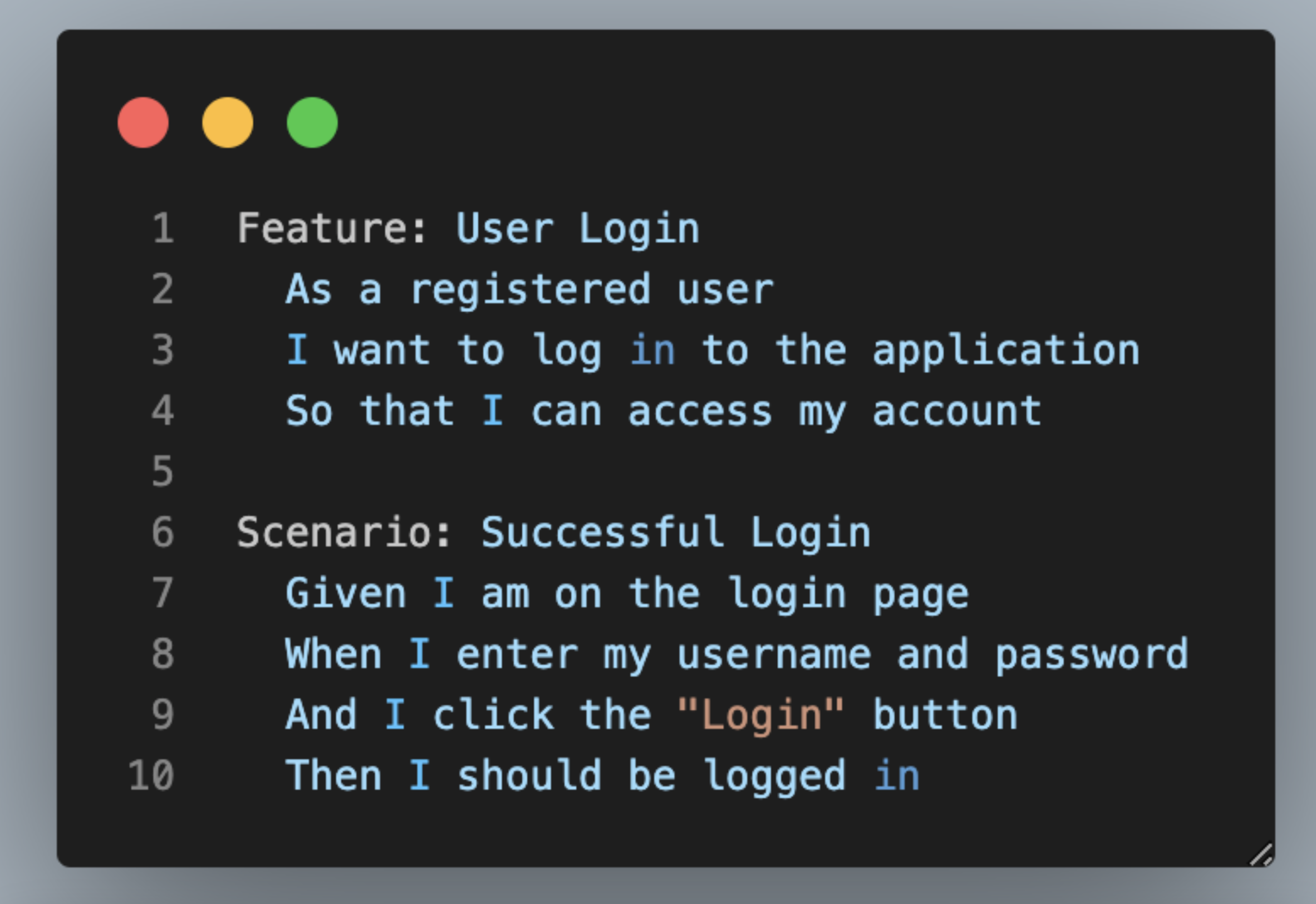Click the yellow minimize window button
The image size is (1316, 904).
click(227, 122)
